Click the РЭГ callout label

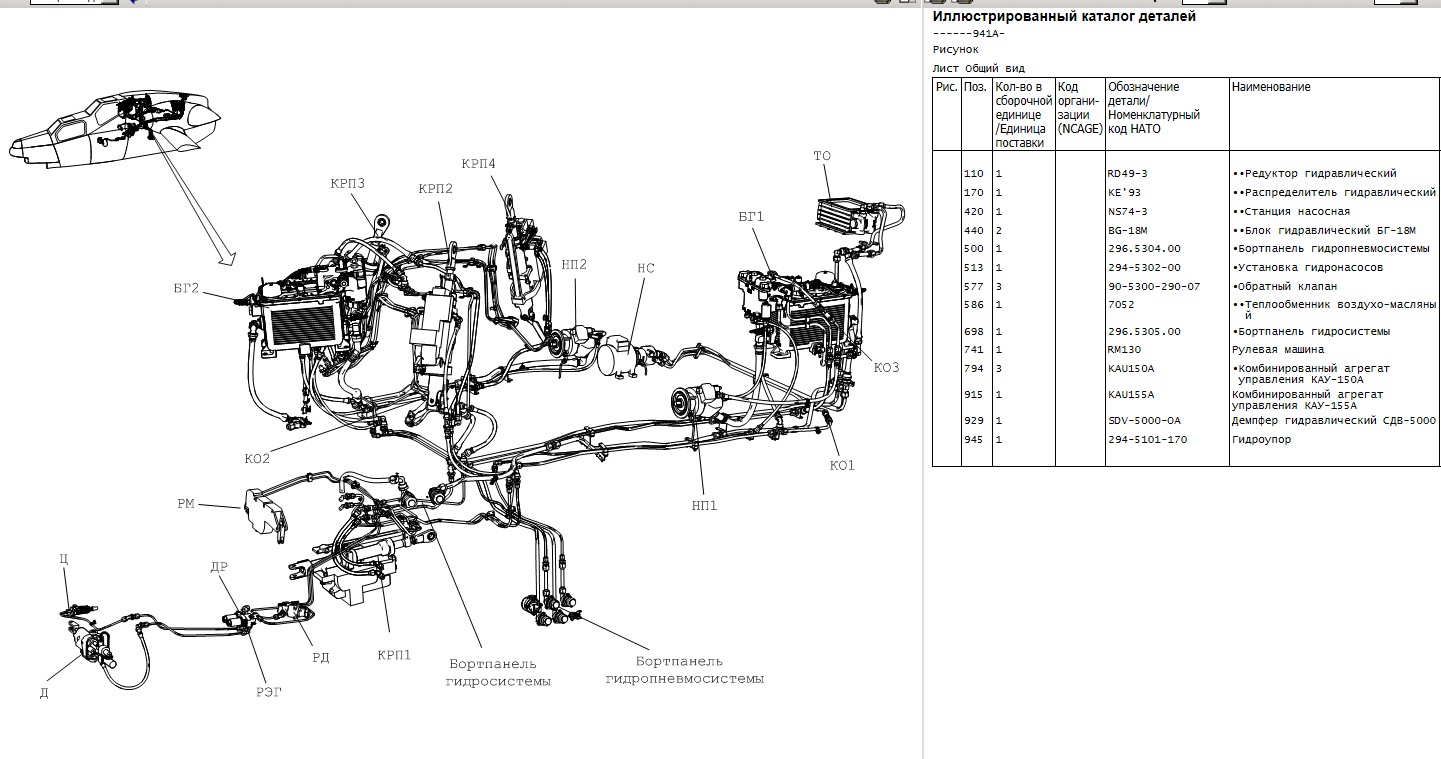coord(270,692)
